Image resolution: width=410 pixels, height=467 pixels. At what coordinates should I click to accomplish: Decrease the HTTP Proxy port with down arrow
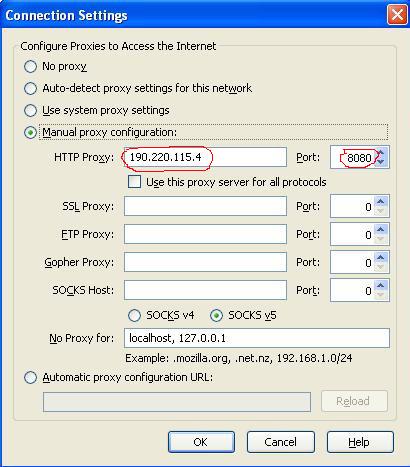click(x=381, y=162)
